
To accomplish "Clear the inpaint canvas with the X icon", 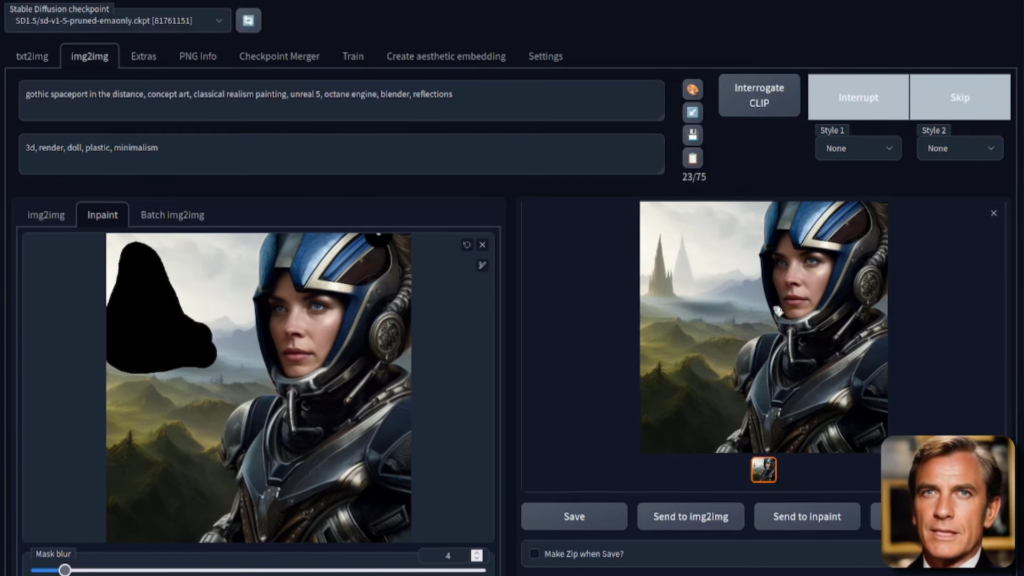I will coord(483,244).
